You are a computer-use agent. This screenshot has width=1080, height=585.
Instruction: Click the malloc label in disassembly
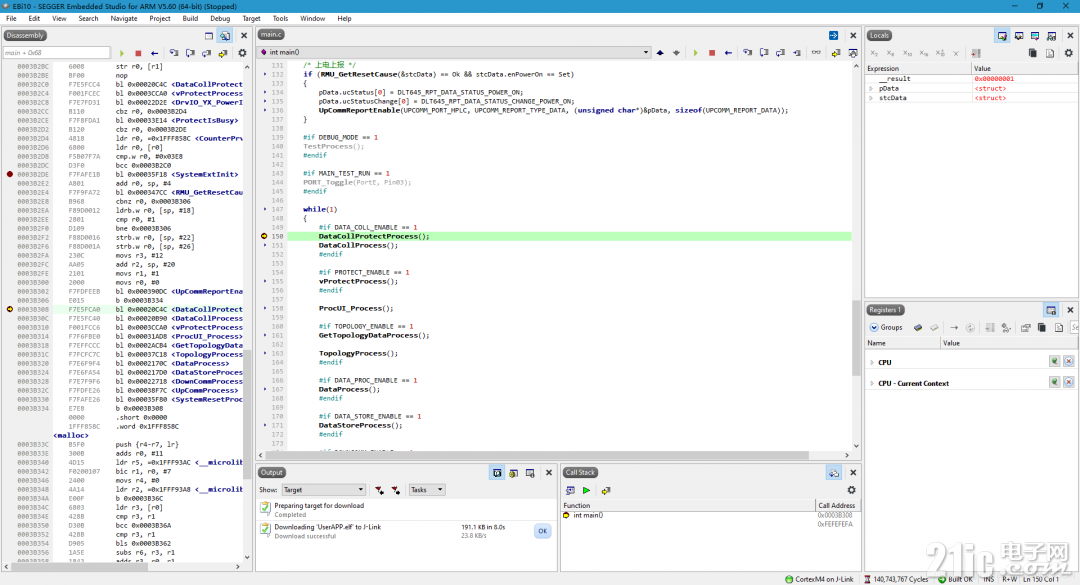coord(71,435)
